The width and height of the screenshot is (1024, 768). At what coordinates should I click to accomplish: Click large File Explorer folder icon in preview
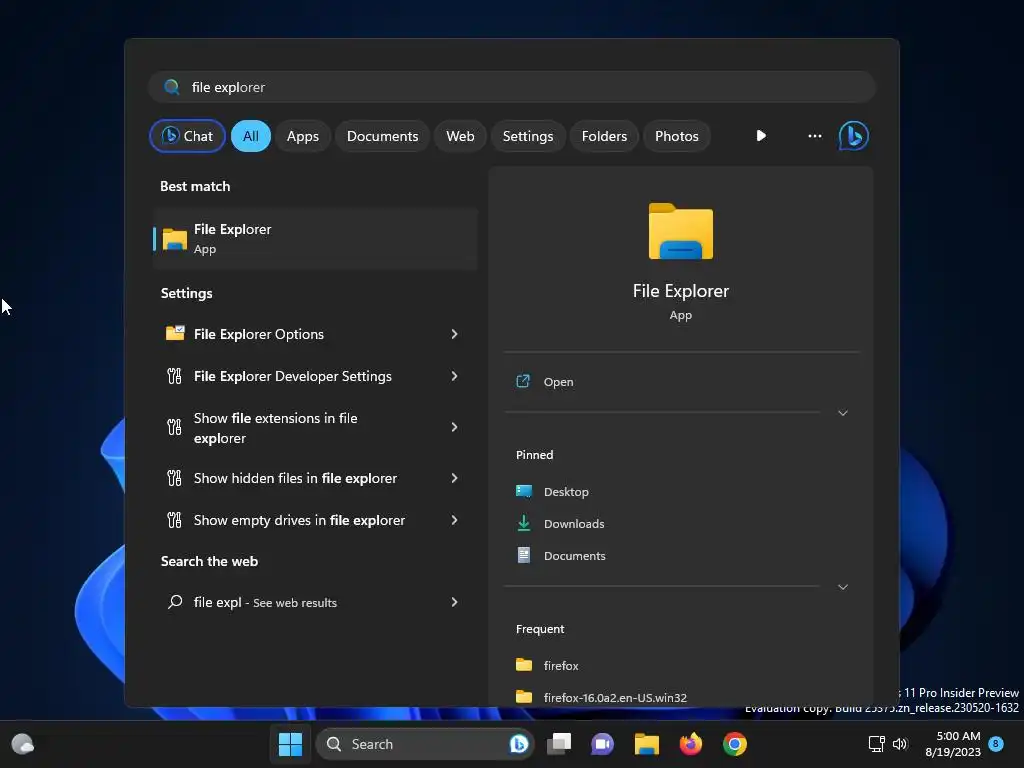[x=680, y=231]
